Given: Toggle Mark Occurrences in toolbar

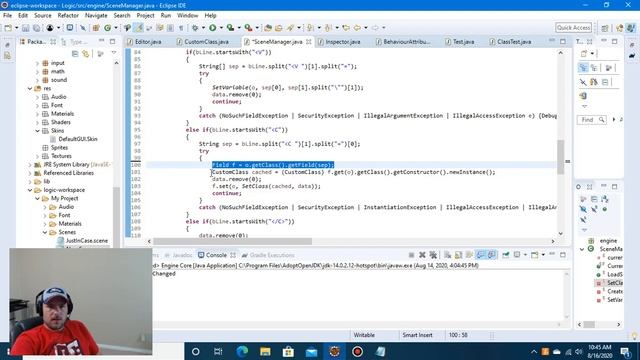Looking at the screenshot, I should (x=139, y=28).
